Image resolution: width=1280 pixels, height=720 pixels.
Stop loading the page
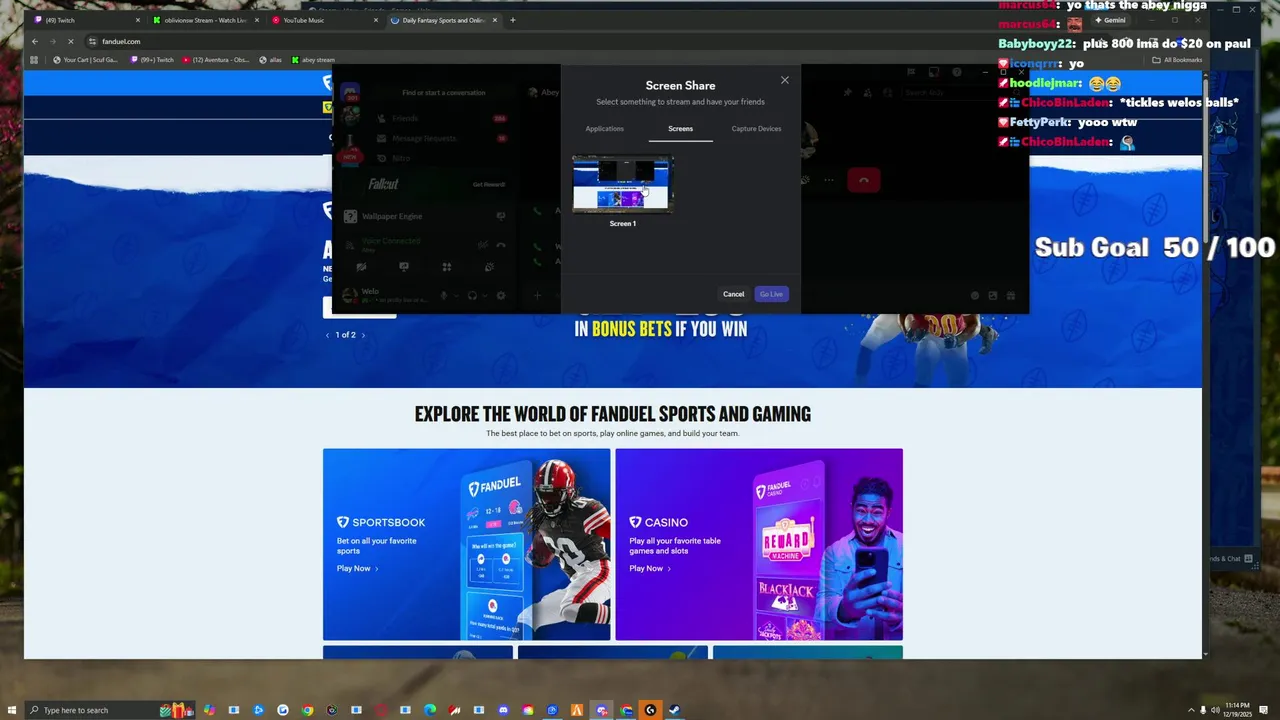pyautogui.click(x=71, y=41)
